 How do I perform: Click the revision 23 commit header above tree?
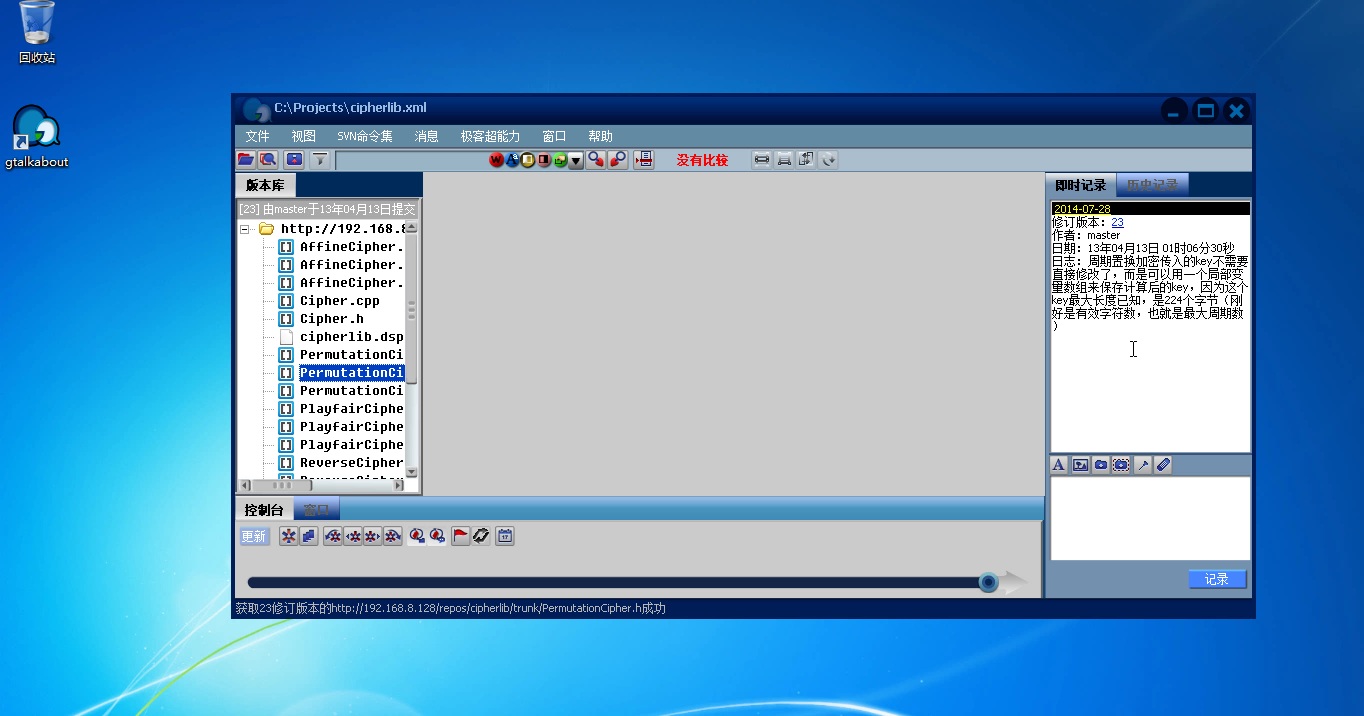(327, 209)
